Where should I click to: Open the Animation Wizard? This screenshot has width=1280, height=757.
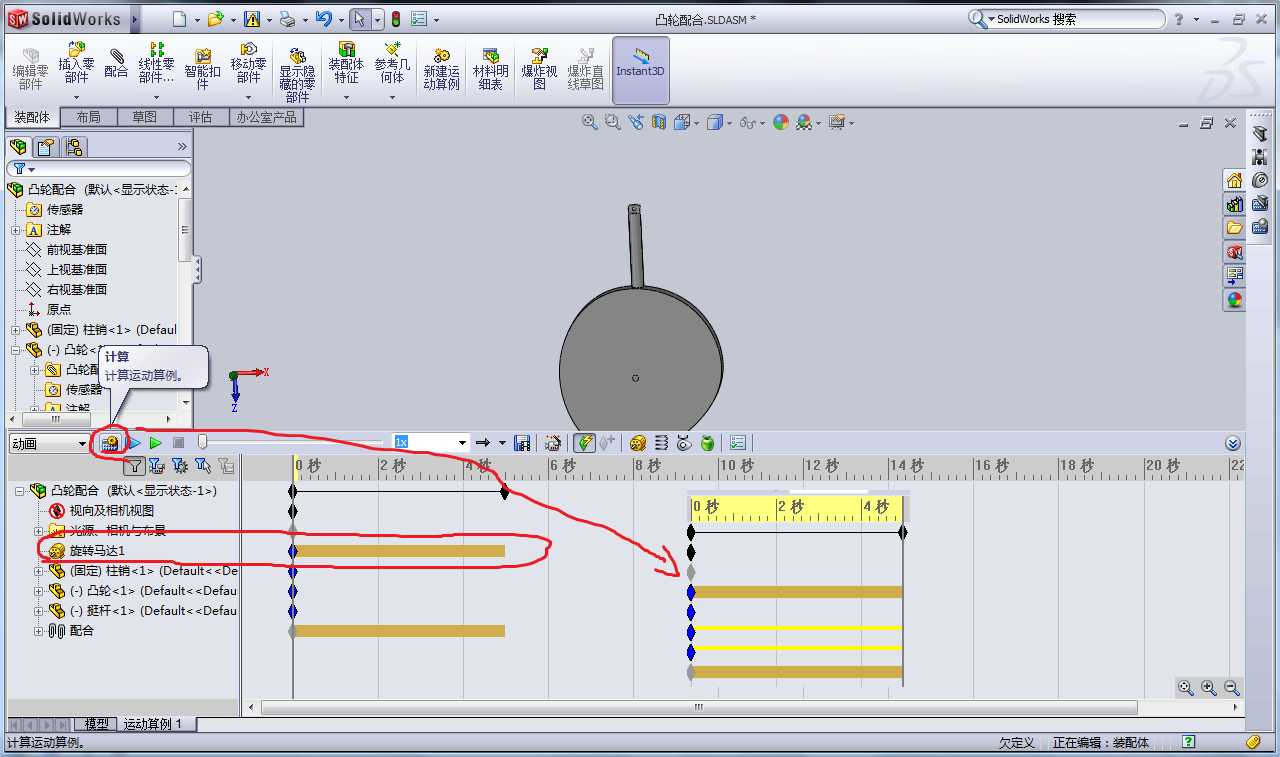pos(552,442)
